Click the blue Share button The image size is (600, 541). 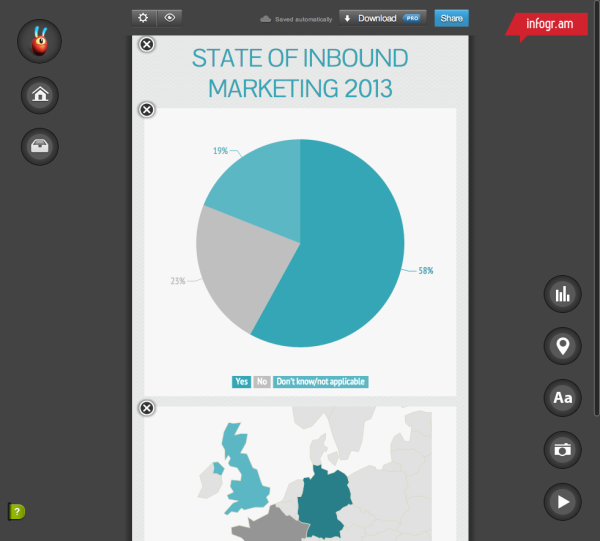(452, 18)
